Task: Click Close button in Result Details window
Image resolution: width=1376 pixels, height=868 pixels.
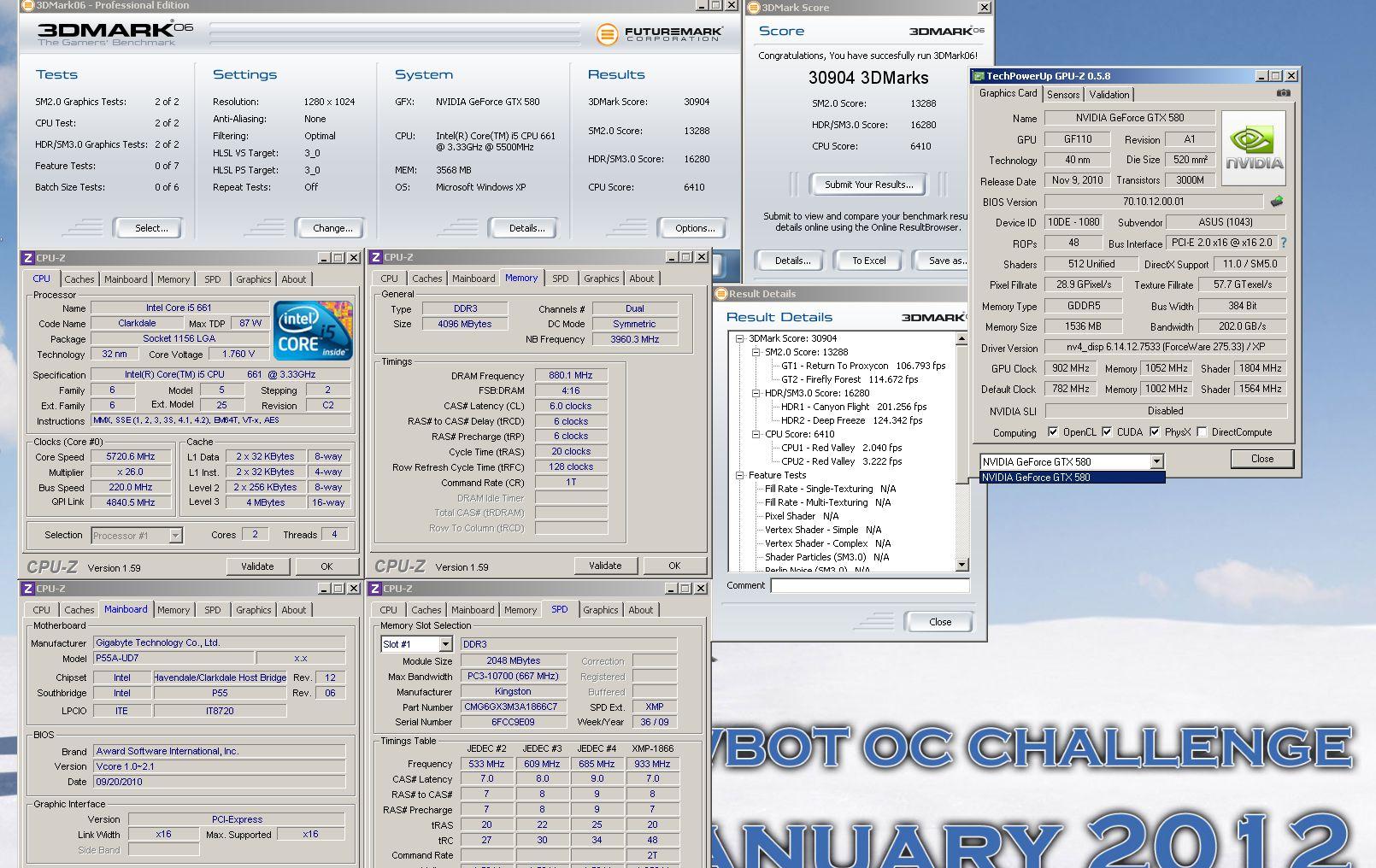Action: 940,622
